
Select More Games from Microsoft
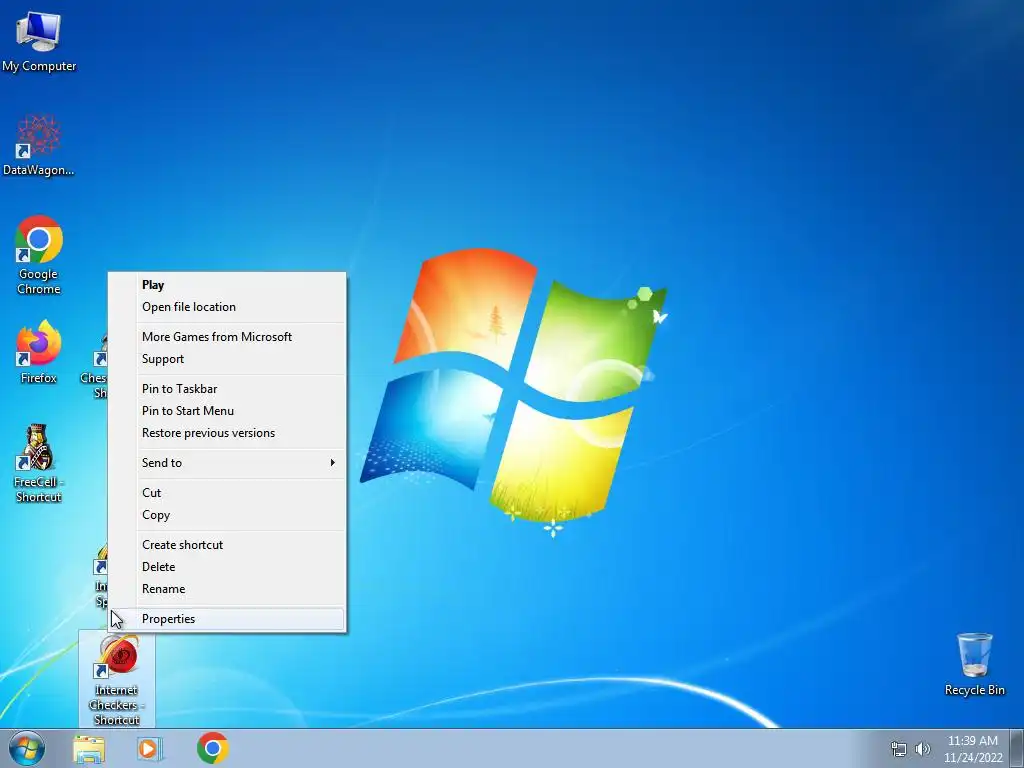pos(227,337)
